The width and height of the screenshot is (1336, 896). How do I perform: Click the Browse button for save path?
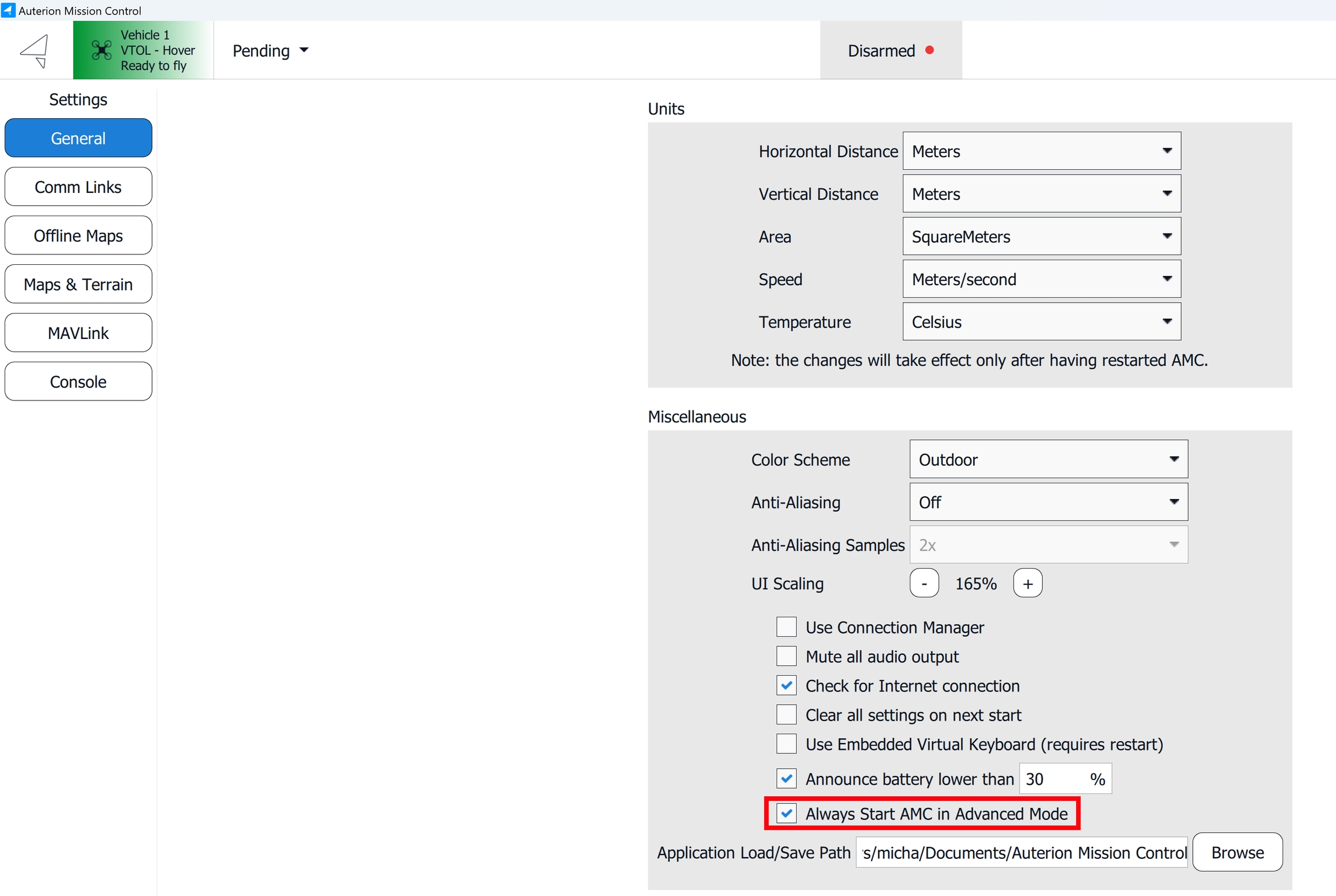click(x=1237, y=852)
